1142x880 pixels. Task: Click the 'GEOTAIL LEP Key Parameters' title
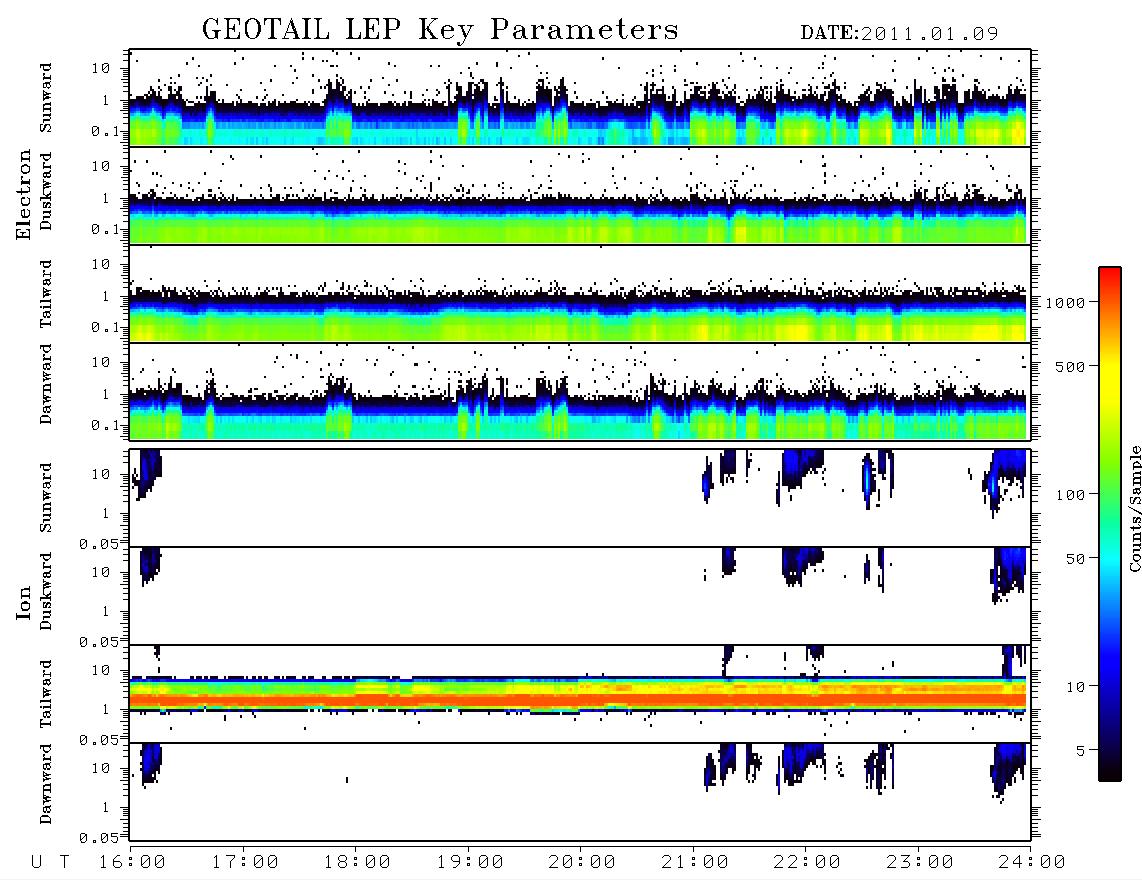[x=440, y=30]
